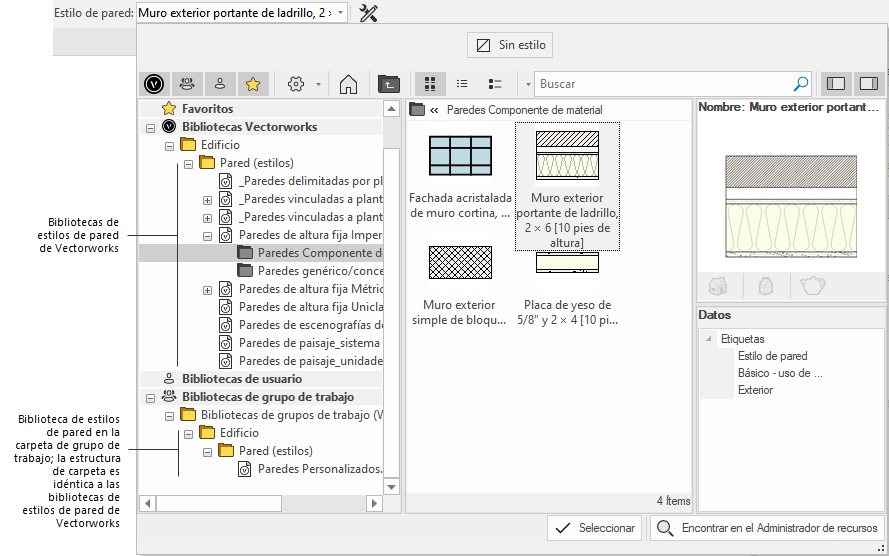The image size is (889, 556).
Task: Click tree scroll up arrow
Action: [391, 108]
